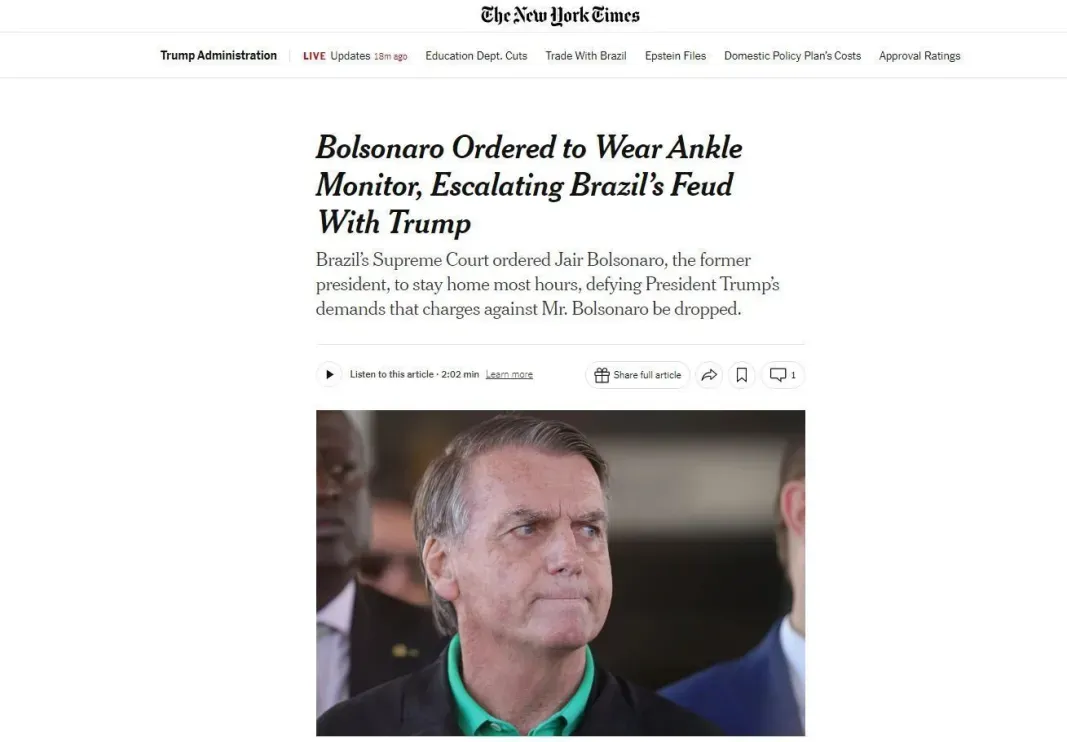Click the Learn more link

[x=509, y=374]
